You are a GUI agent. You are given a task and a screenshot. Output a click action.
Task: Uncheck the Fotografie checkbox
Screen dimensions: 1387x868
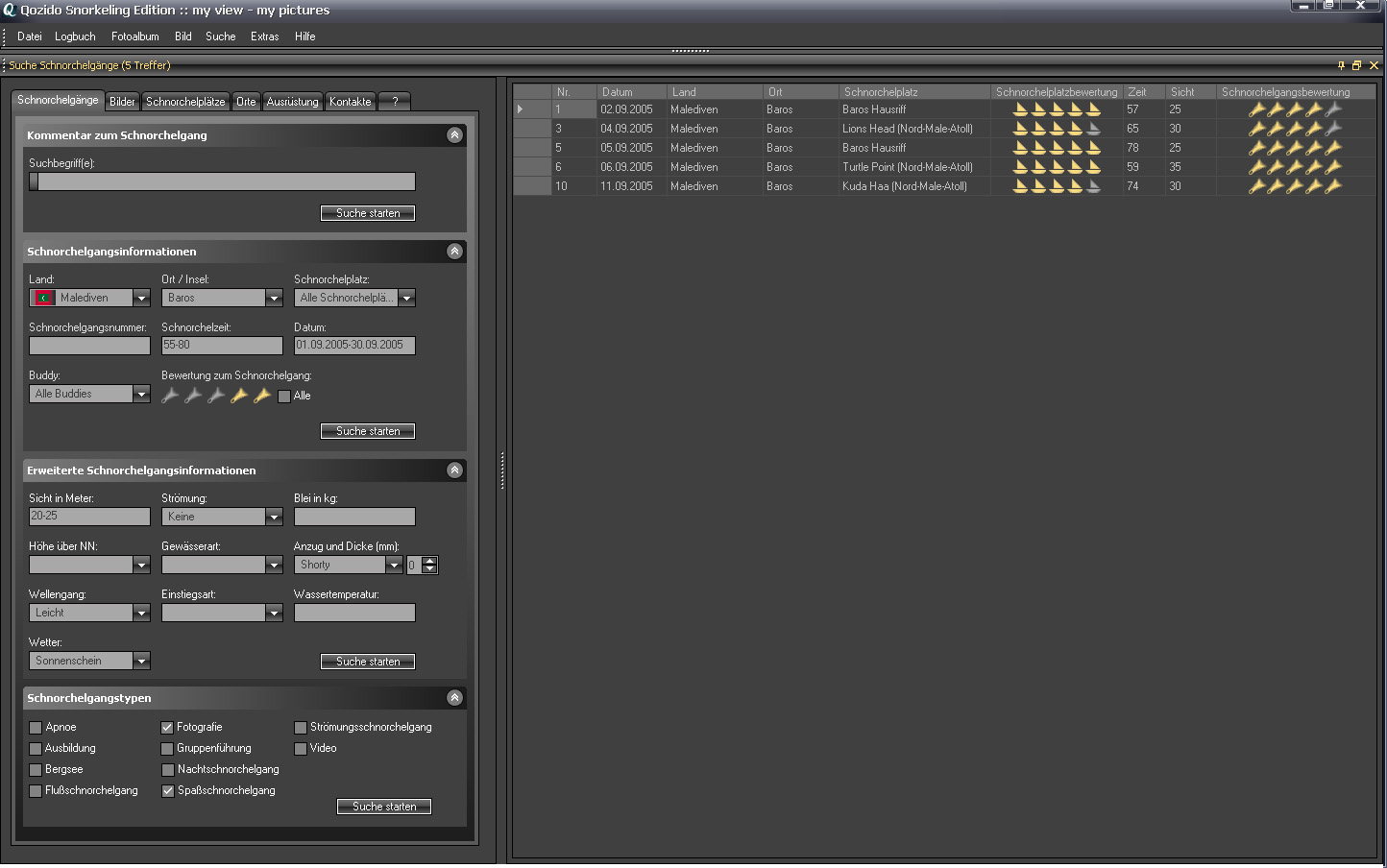click(167, 728)
